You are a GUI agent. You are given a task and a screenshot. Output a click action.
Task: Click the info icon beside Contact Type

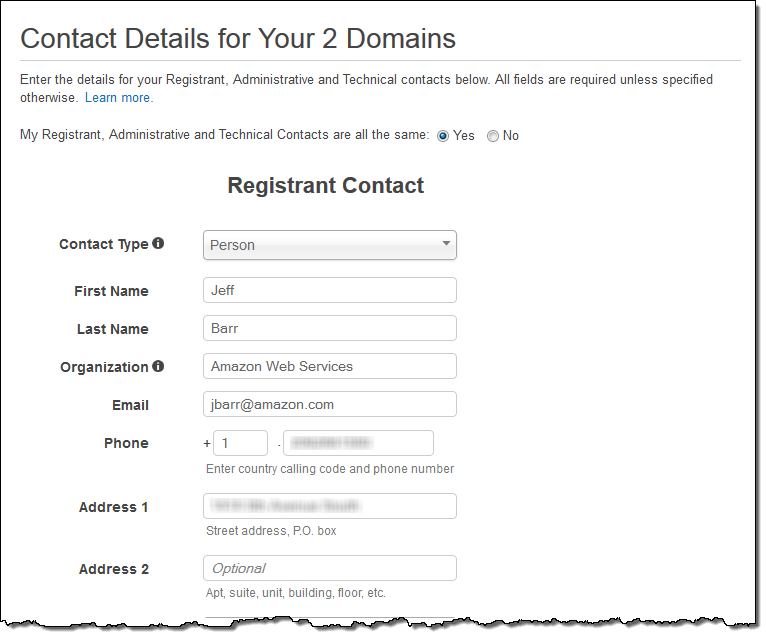point(158,243)
